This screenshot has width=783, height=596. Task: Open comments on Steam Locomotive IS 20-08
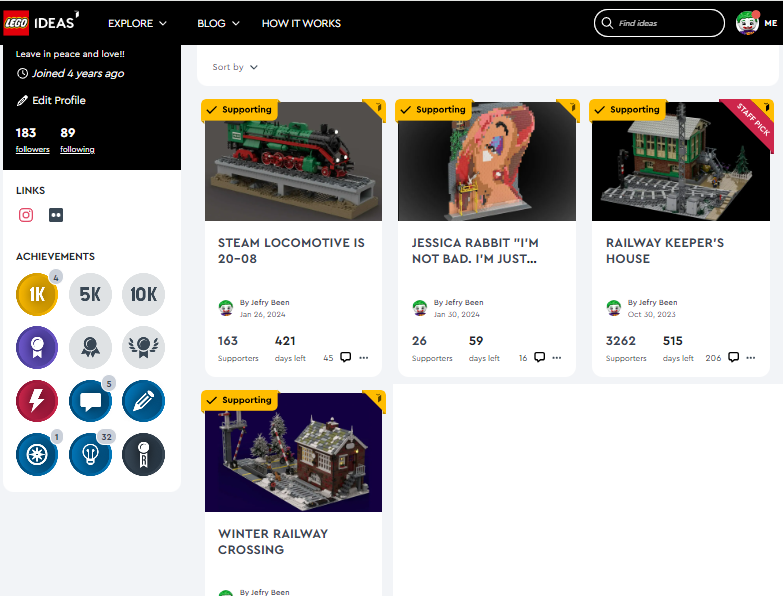click(346, 357)
